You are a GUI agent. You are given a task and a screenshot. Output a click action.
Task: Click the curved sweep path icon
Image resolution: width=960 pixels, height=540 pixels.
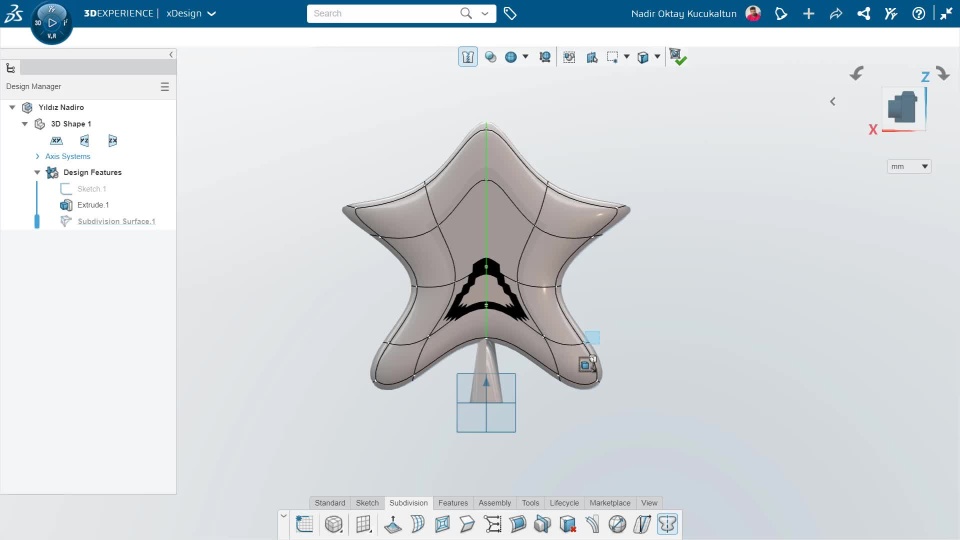(593, 524)
